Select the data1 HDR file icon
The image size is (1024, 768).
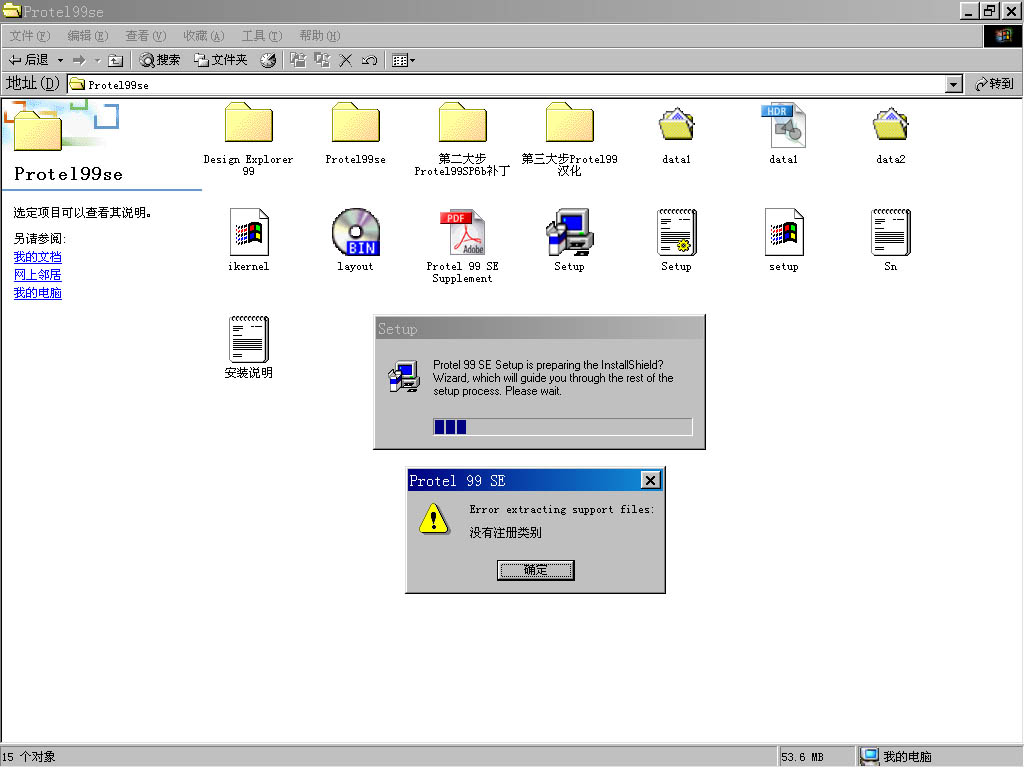point(784,125)
